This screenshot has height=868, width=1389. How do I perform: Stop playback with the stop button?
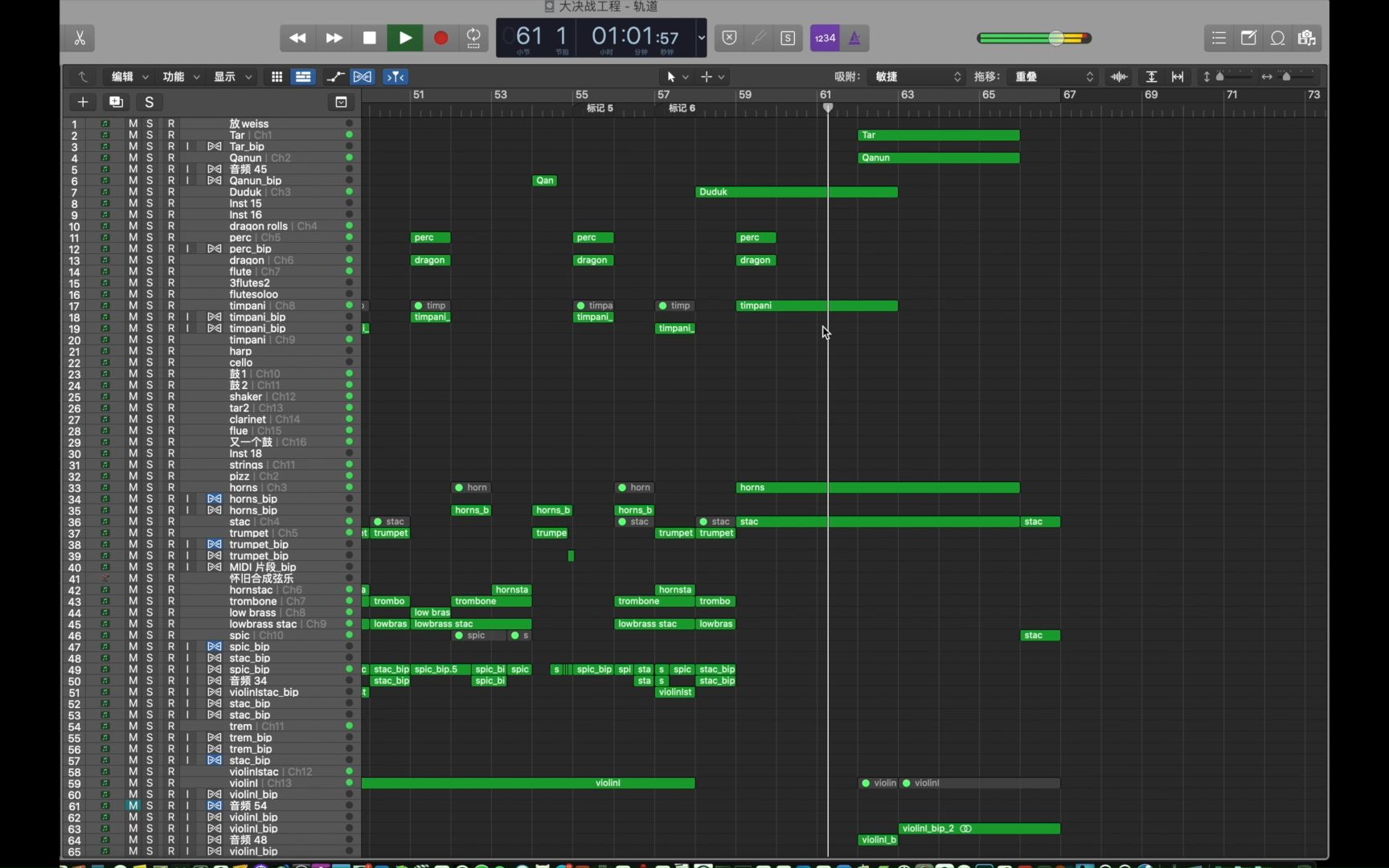370,38
